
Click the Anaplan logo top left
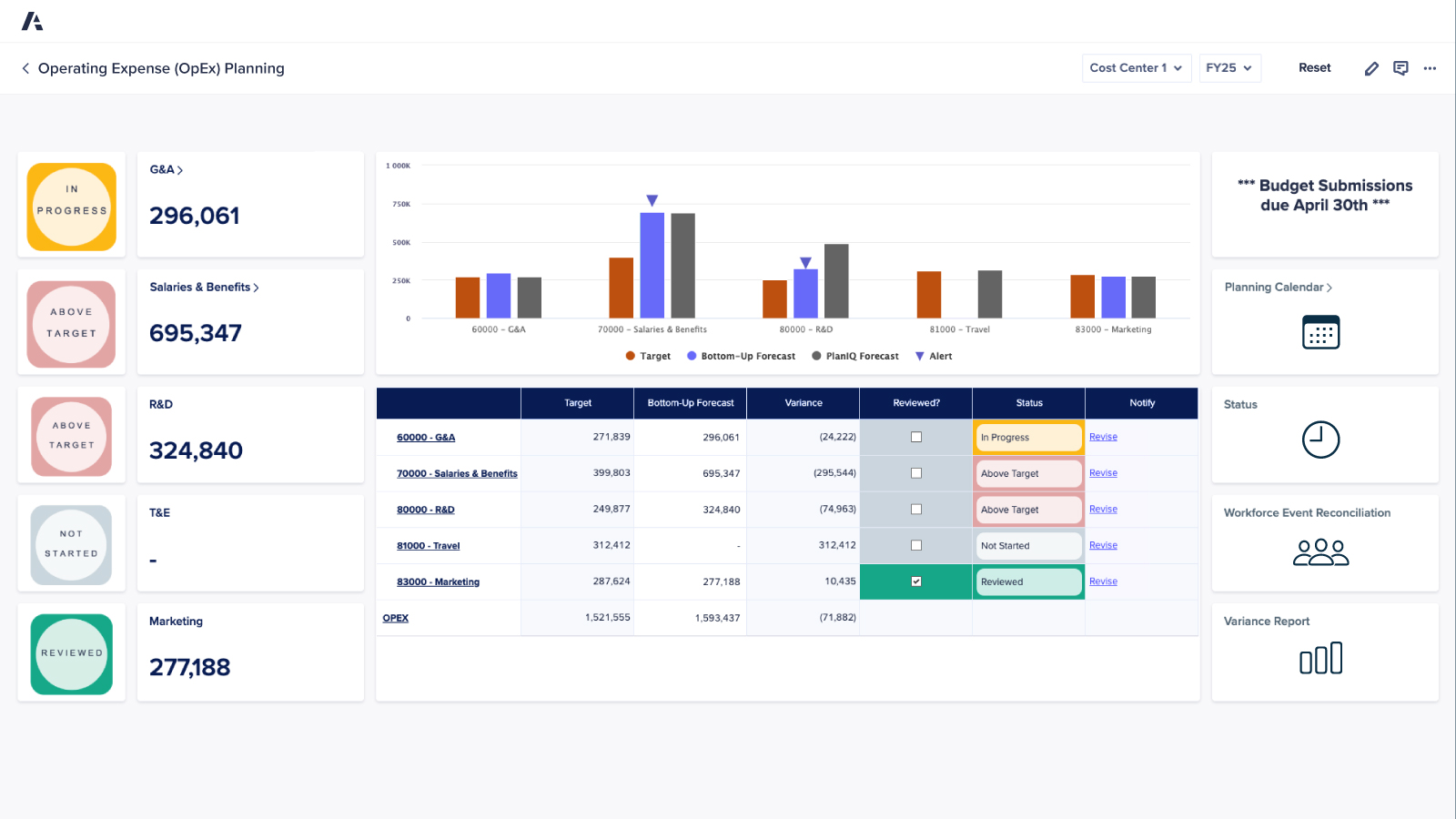point(33,20)
